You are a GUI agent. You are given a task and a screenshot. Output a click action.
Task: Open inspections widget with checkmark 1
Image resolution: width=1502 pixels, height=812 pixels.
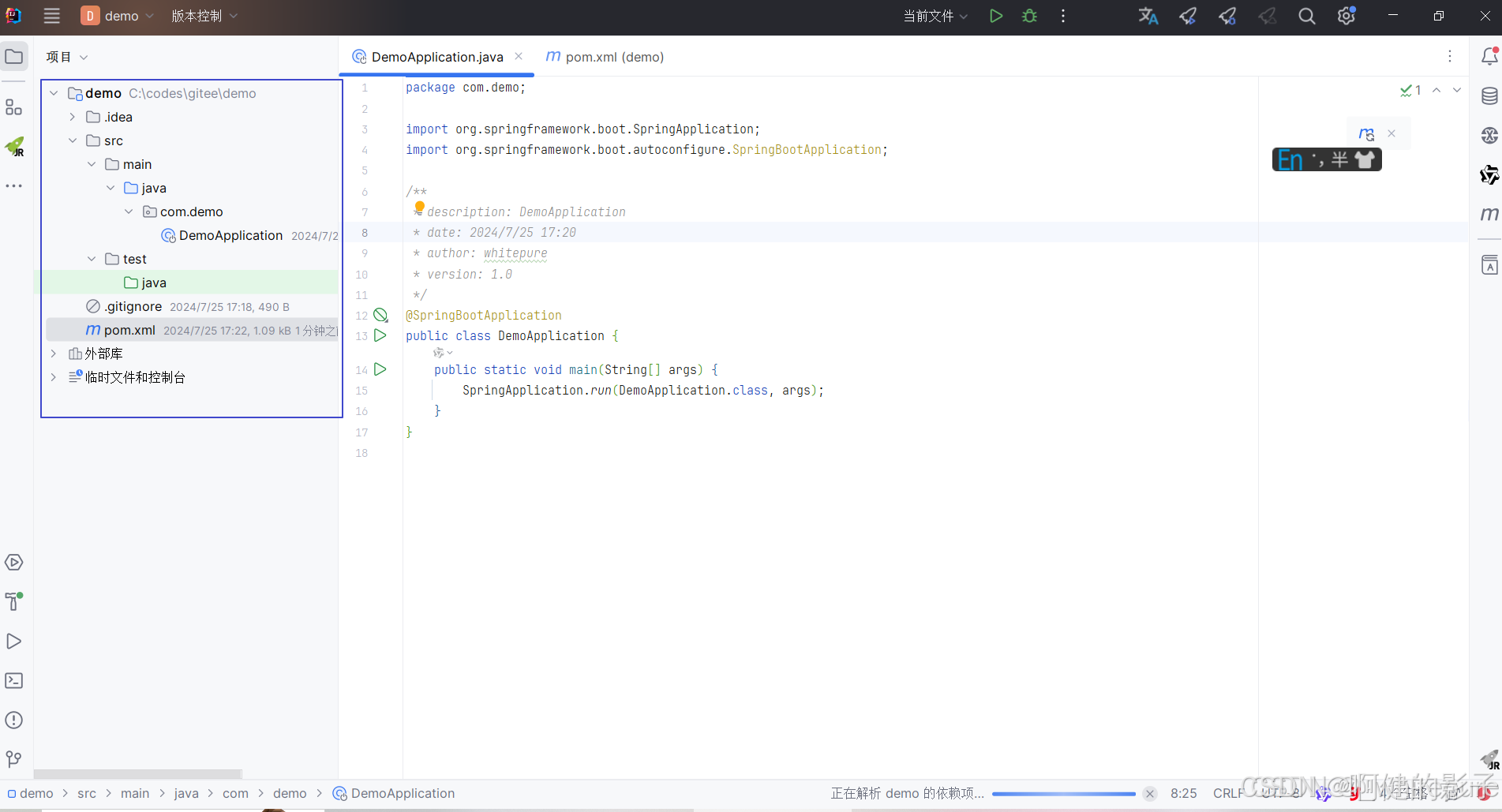[1410, 90]
